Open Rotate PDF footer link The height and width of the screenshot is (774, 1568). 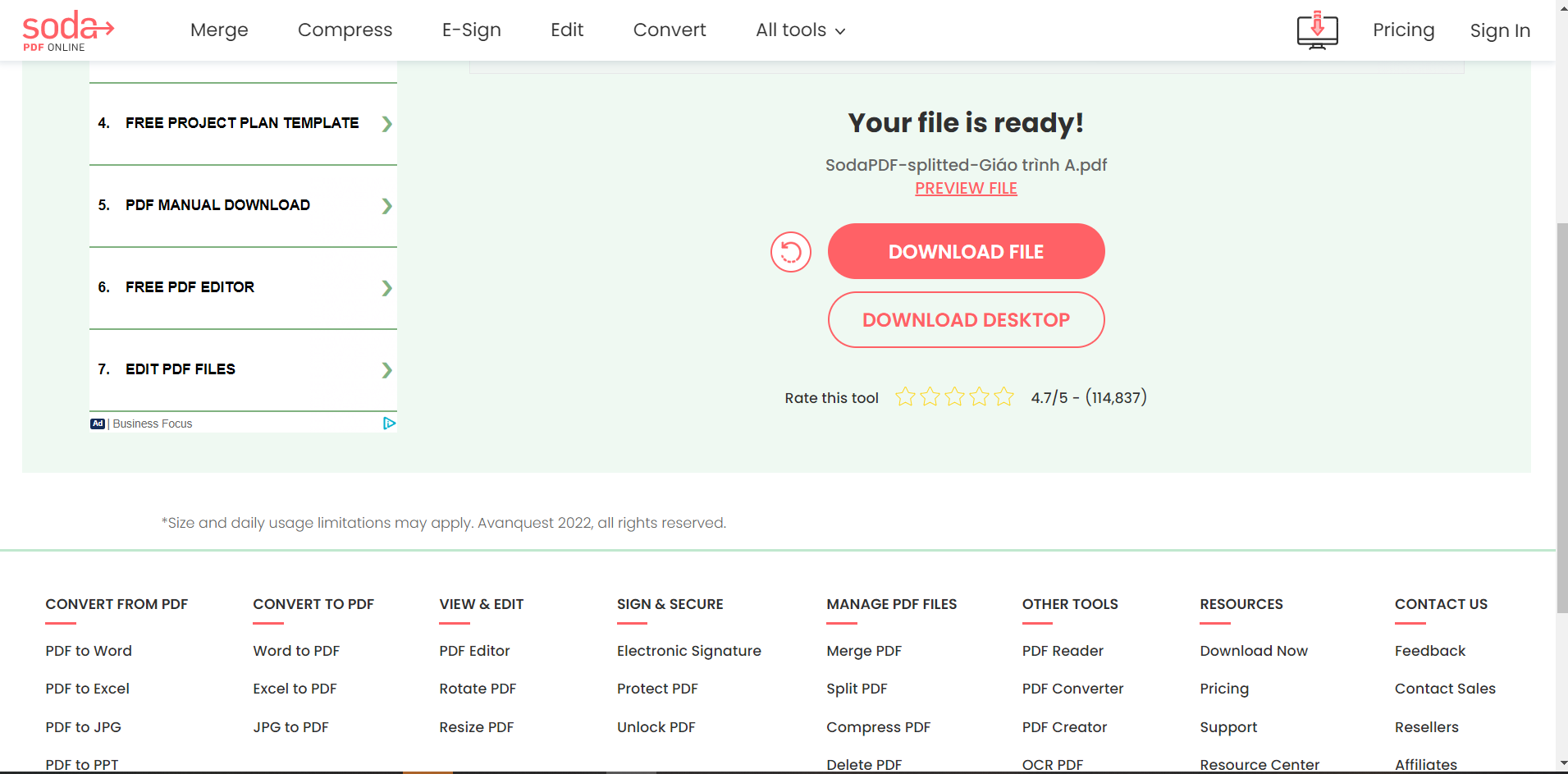coord(478,689)
